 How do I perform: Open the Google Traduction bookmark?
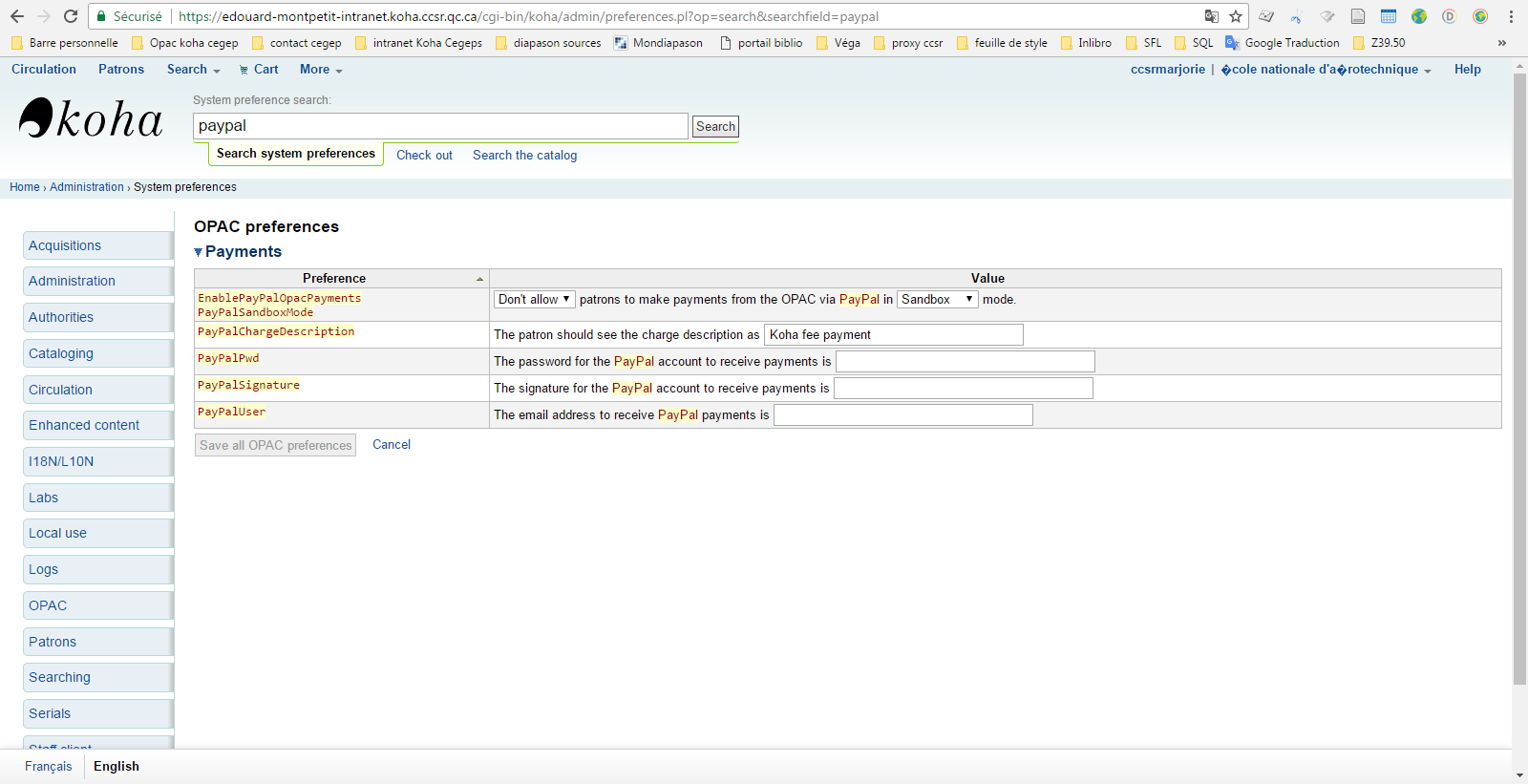(1283, 43)
